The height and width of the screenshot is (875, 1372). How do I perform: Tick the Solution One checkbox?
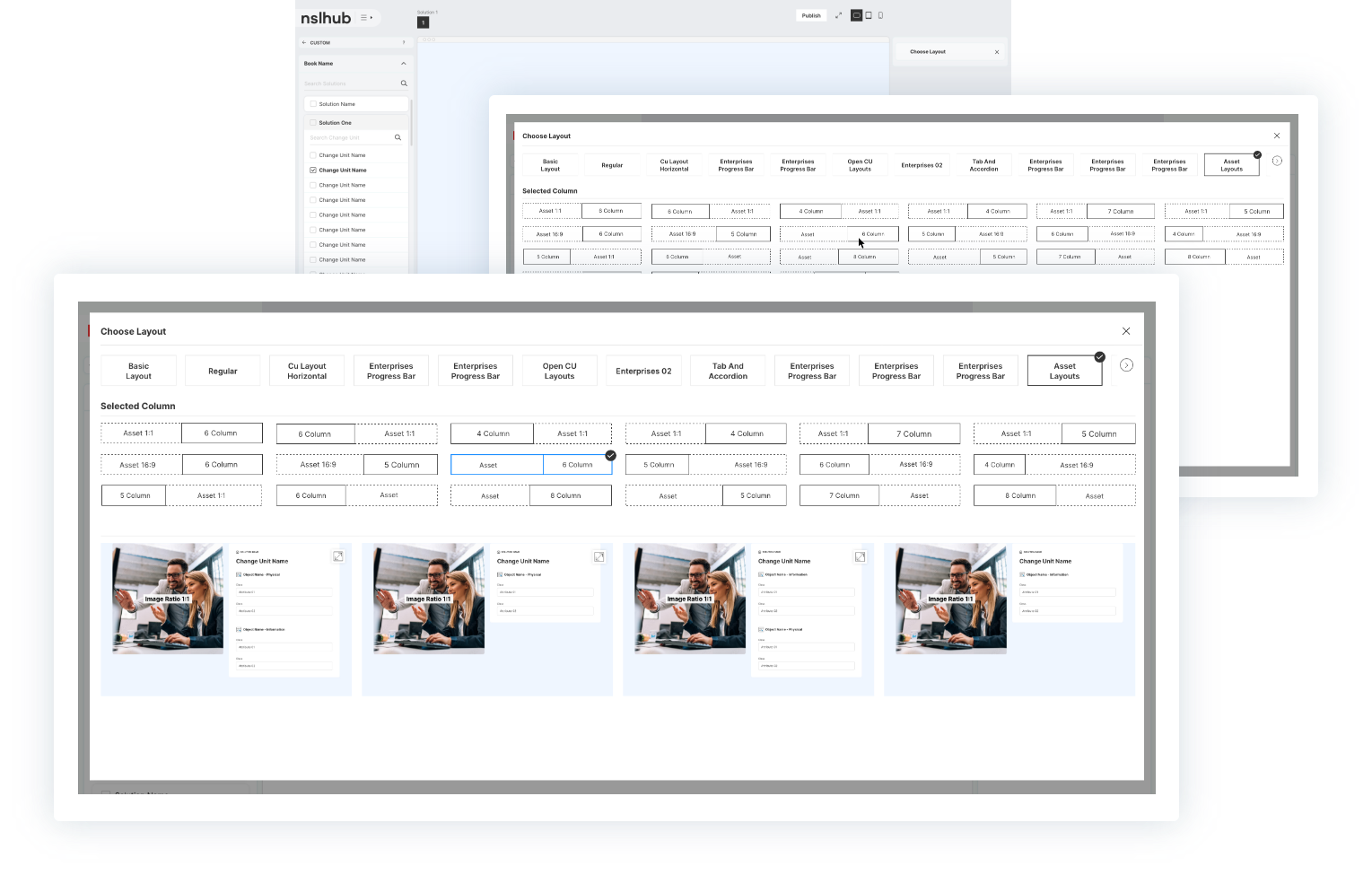[313, 123]
